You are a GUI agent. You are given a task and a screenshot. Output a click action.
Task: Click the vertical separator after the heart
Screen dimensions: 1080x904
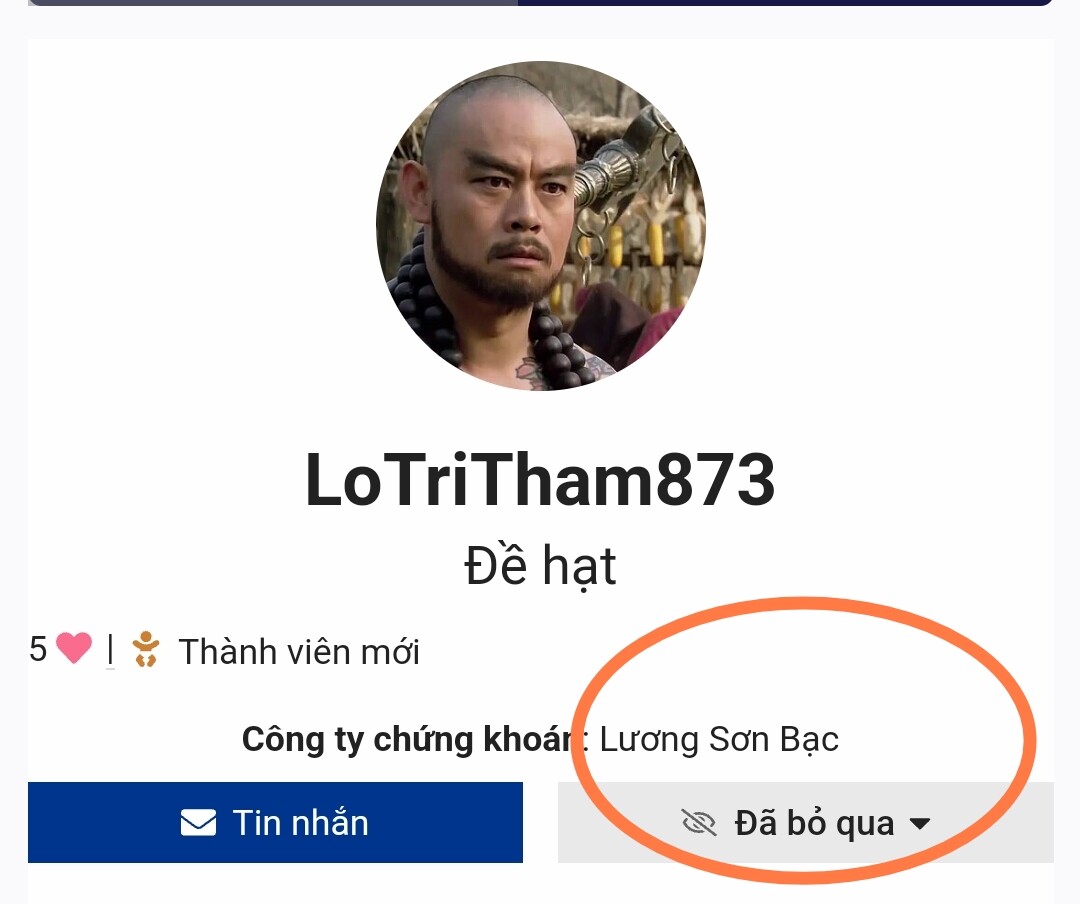click(110, 650)
